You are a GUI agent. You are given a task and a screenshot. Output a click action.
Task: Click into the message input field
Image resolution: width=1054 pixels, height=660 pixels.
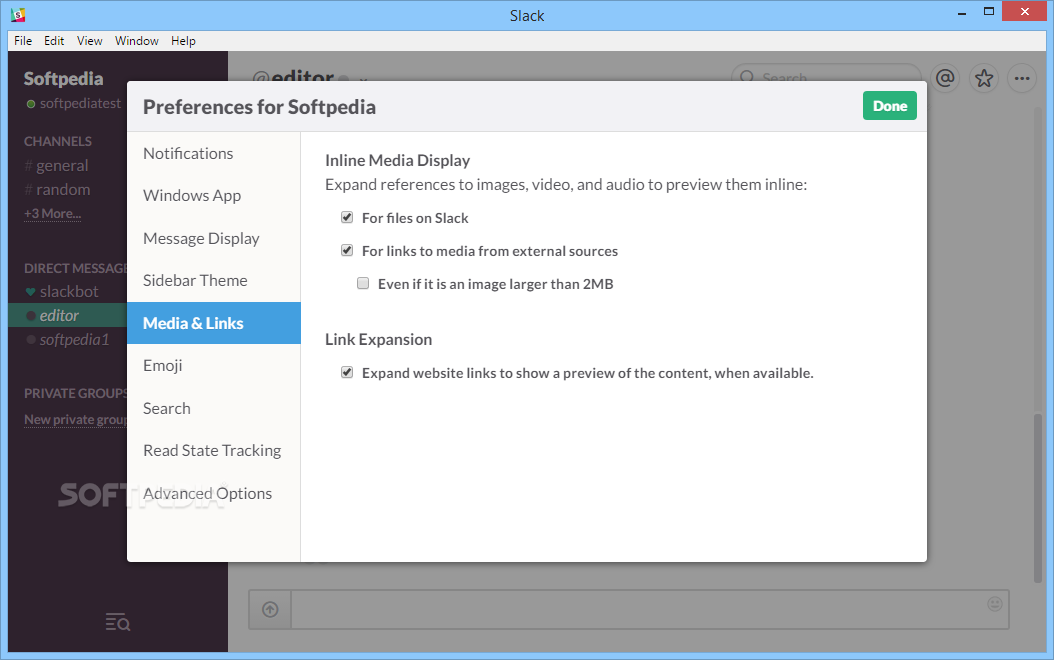pyautogui.click(x=649, y=610)
